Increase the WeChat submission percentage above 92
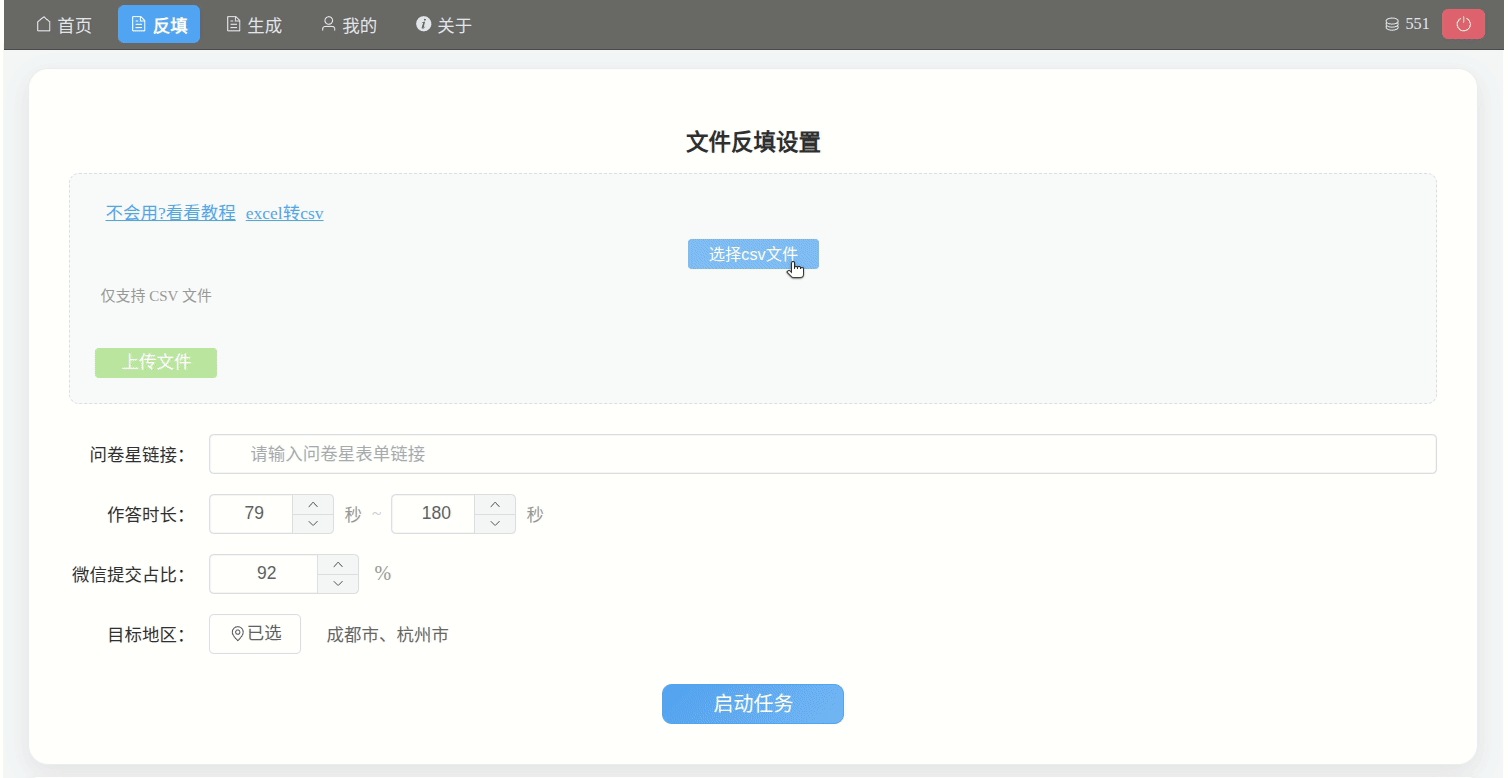 click(x=339, y=565)
